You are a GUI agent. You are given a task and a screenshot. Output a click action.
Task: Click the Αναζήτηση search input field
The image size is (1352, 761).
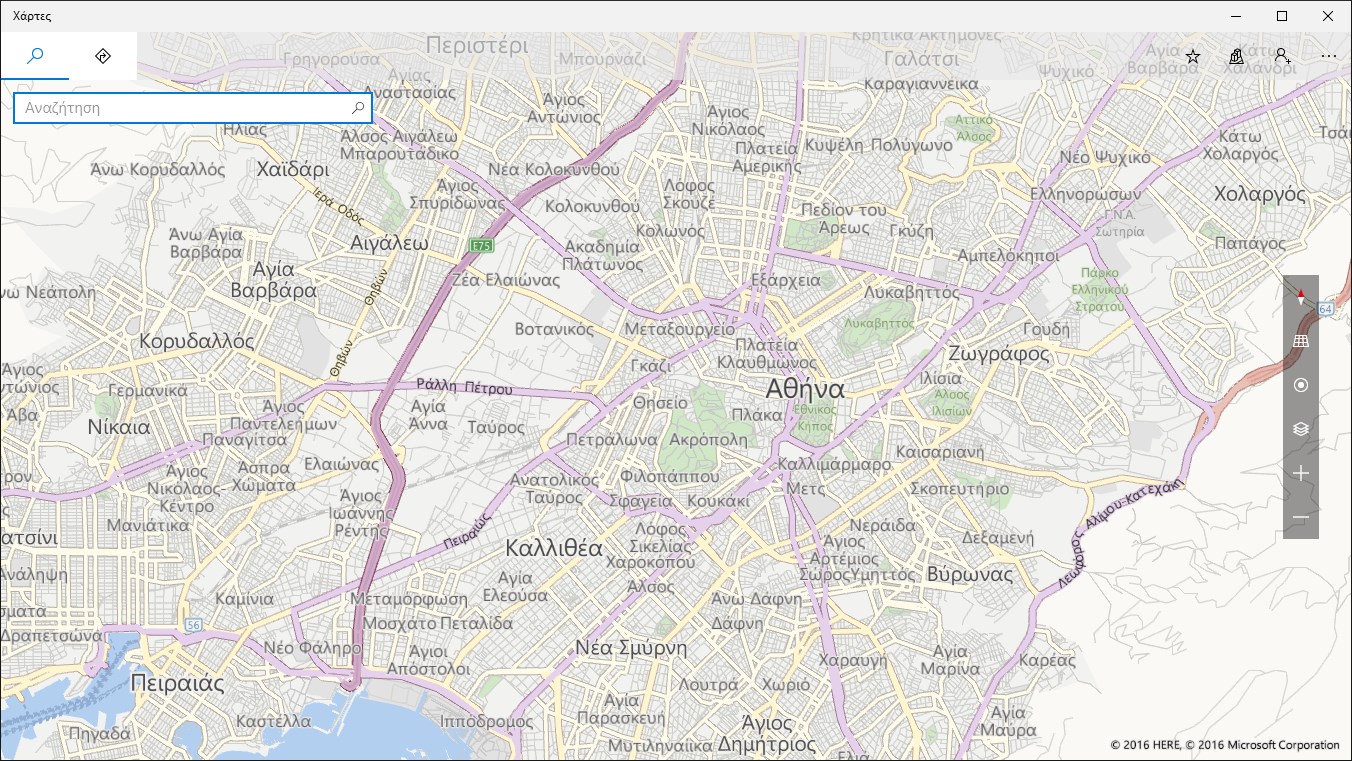coord(182,108)
